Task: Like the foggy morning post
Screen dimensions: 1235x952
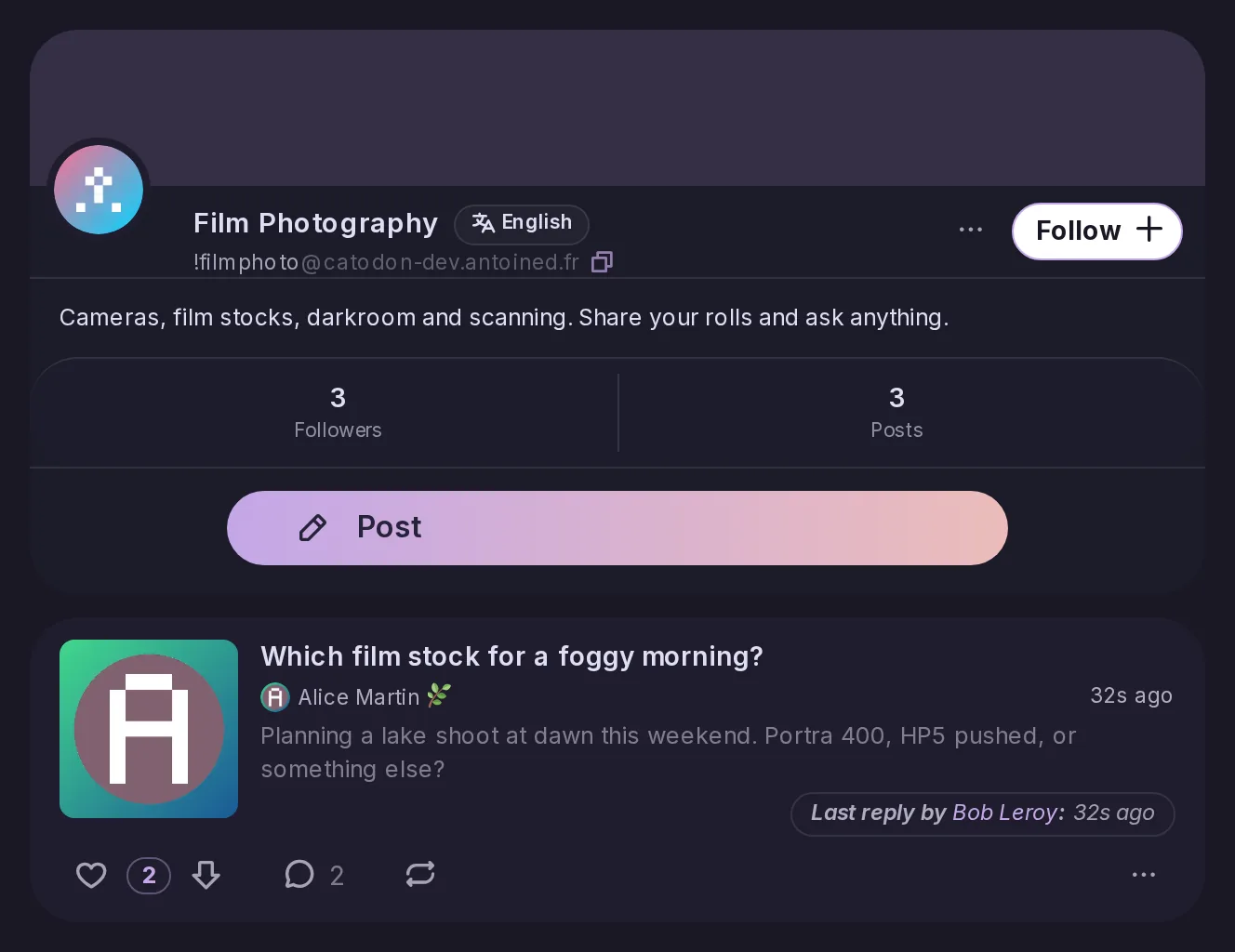Action: click(91, 875)
